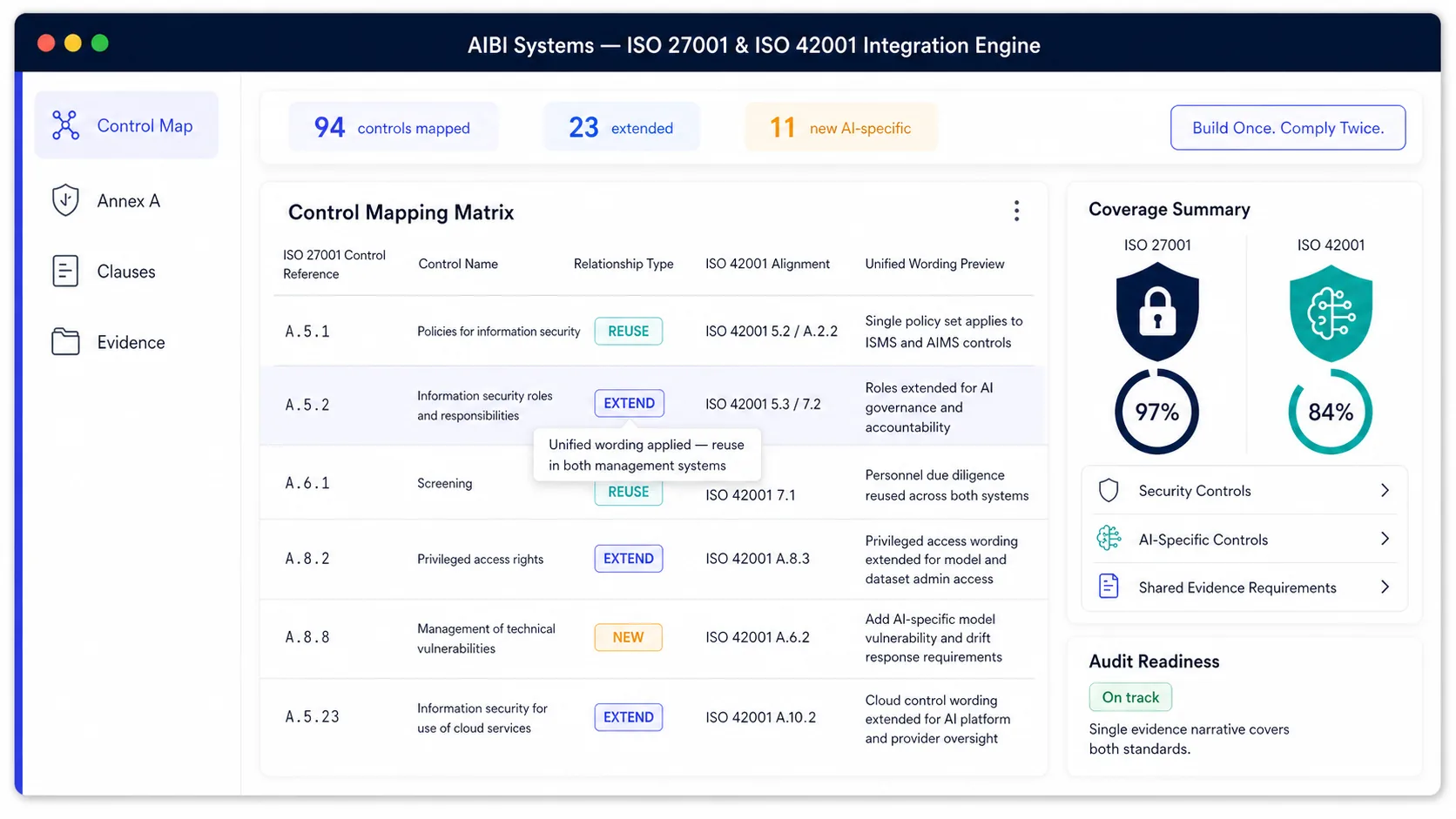
Task: Click the ISO 42001 5.2 / A.2.2 alignment
Action: point(772,332)
